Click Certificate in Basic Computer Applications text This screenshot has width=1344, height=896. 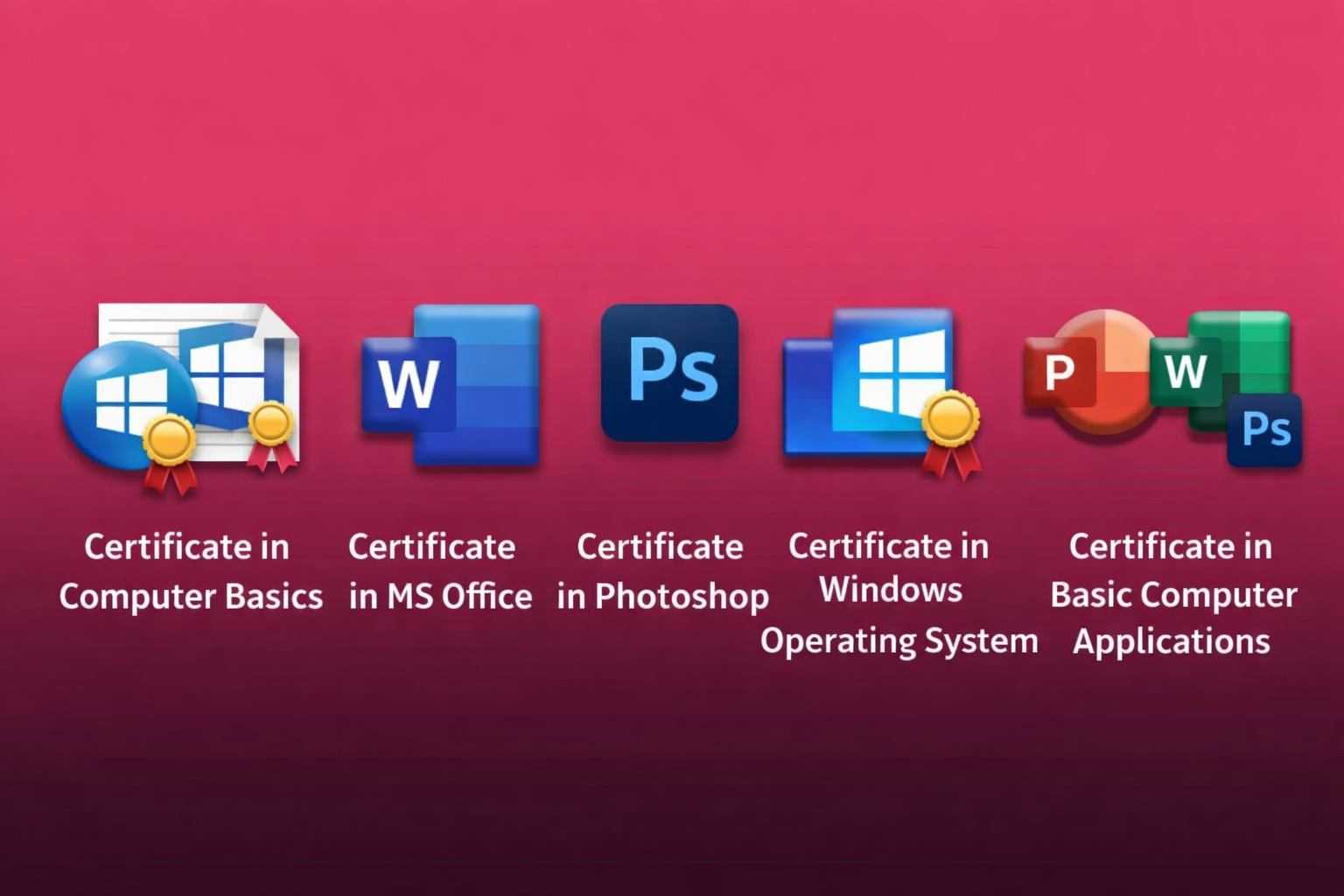1171,593
